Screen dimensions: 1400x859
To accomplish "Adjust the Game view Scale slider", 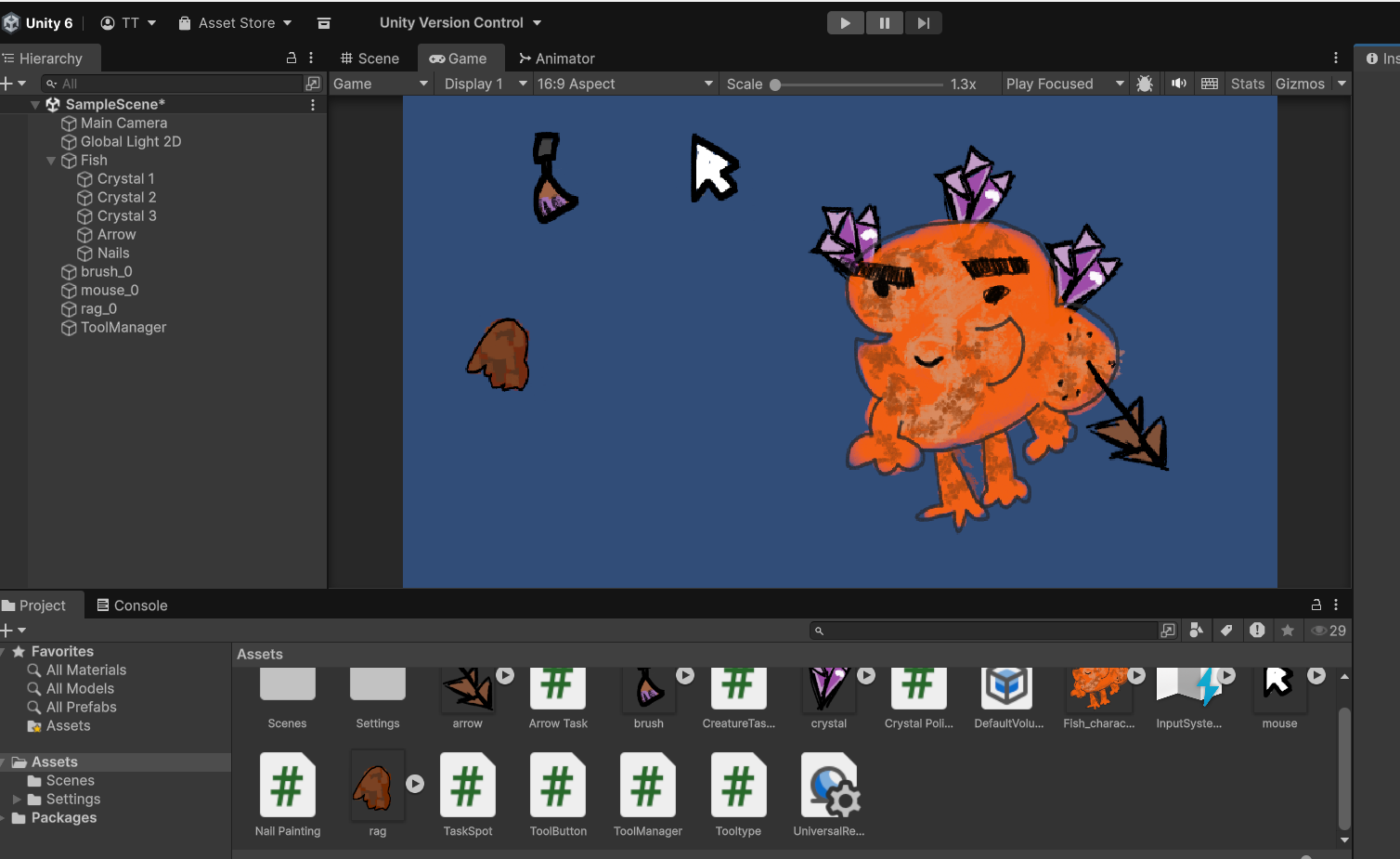I will 775,85.
